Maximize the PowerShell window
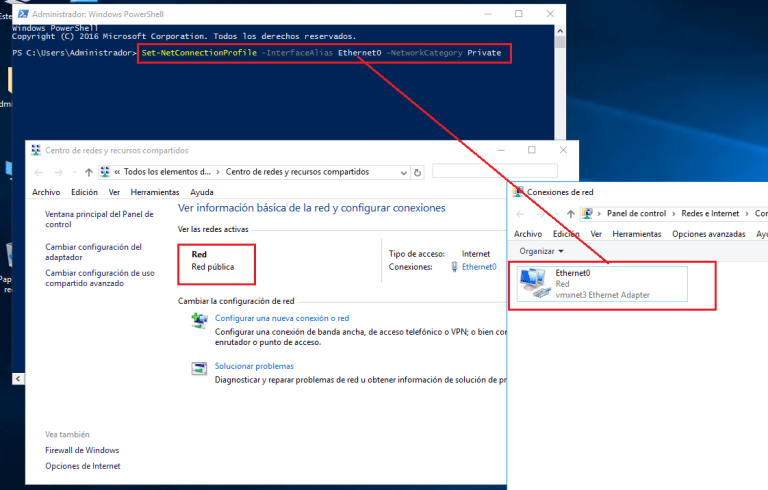This screenshot has height=490, width=768. pos(519,14)
